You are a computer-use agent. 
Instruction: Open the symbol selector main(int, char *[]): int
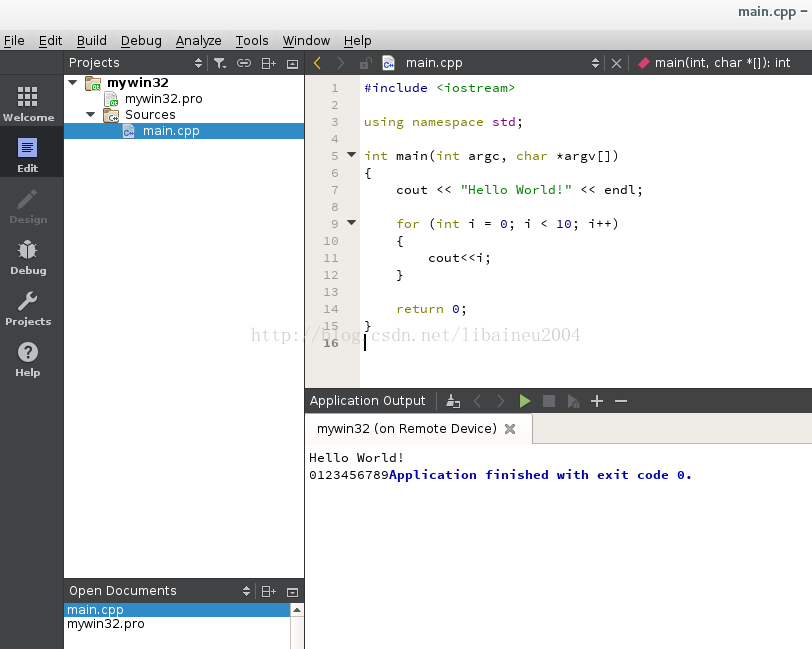click(722, 63)
